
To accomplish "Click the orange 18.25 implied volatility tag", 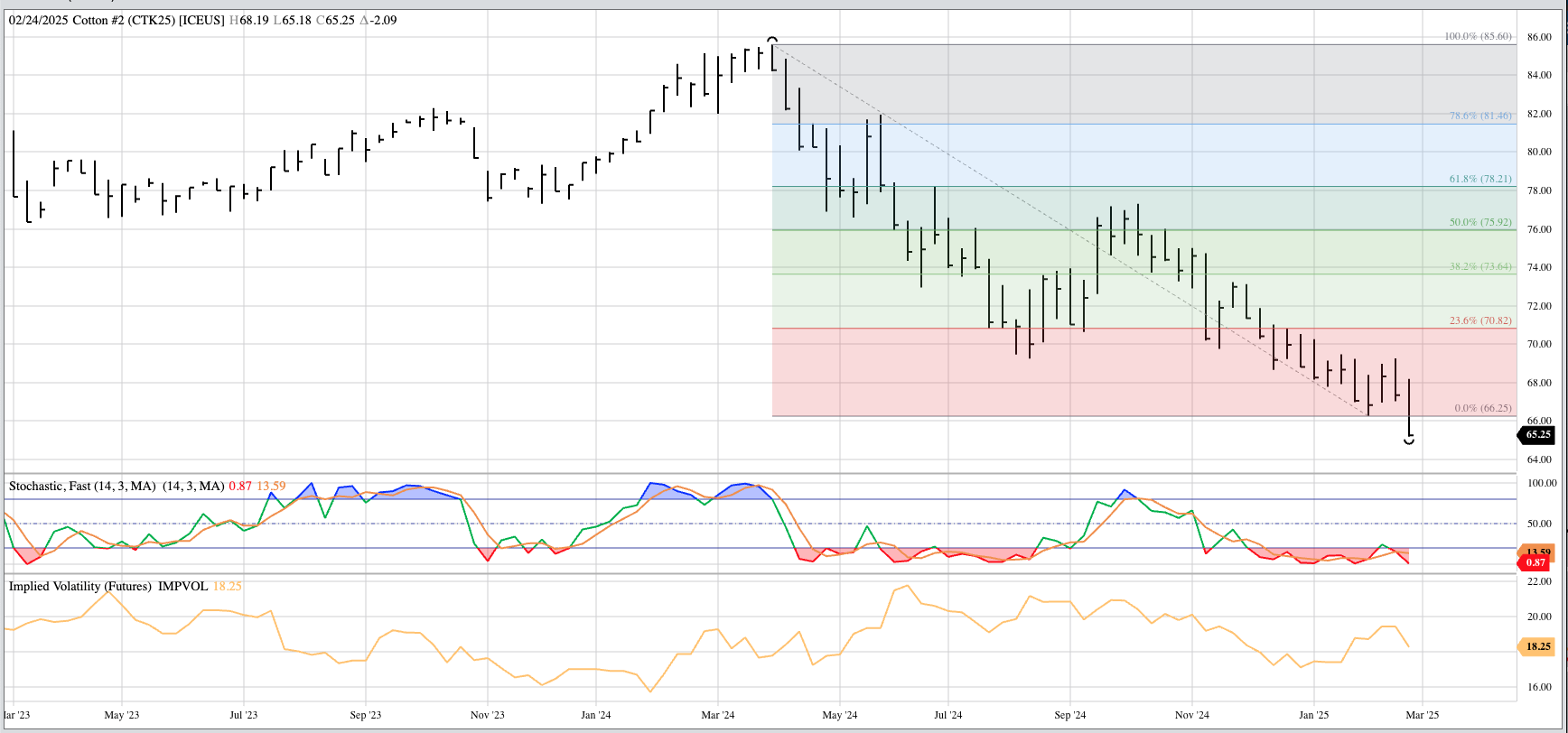I will click(1537, 646).
